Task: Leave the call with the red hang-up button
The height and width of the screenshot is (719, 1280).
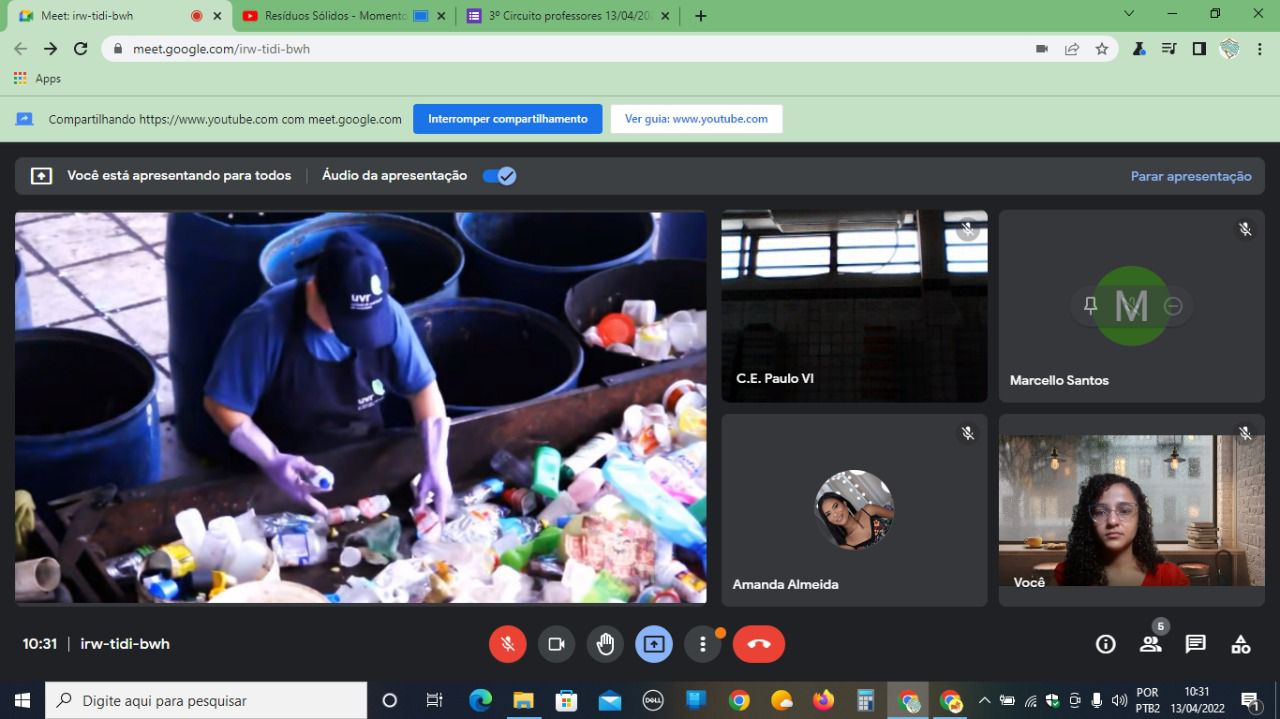Action: [759, 644]
